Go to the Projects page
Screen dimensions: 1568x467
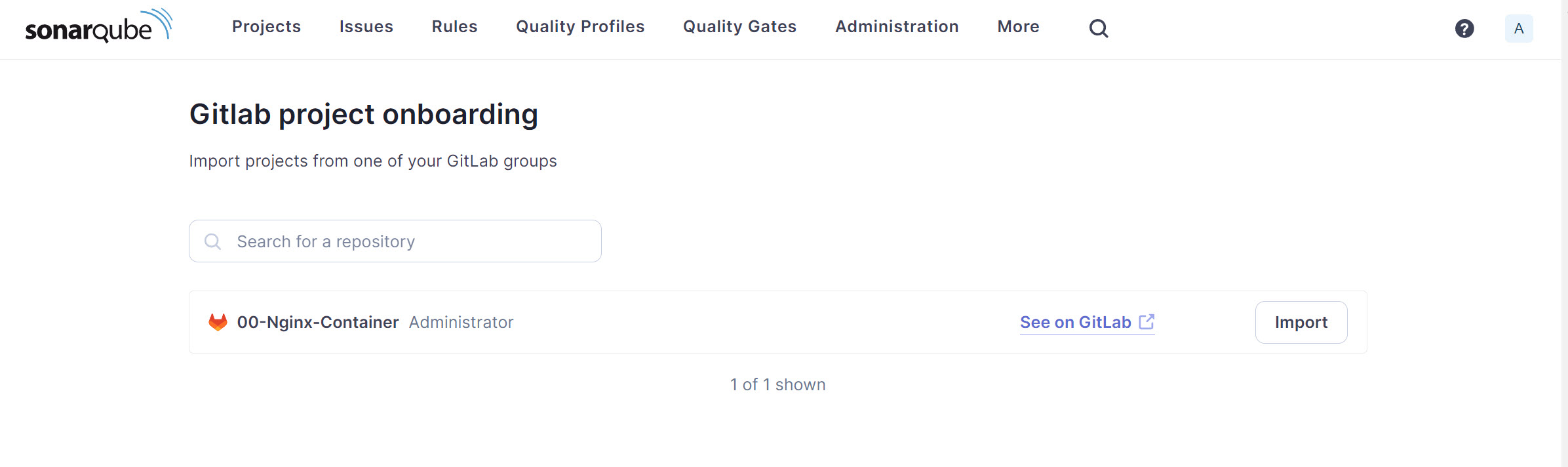266,27
